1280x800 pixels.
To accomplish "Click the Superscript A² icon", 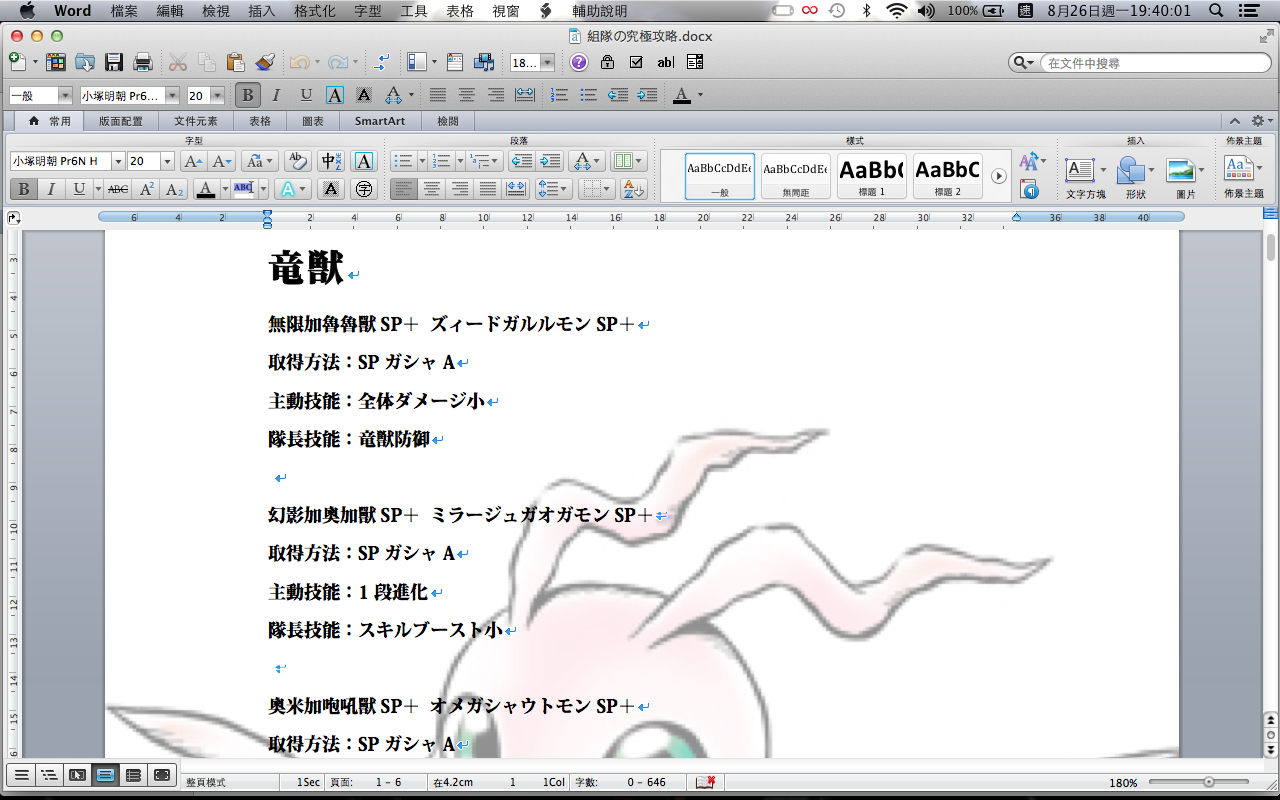I will 147,189.
